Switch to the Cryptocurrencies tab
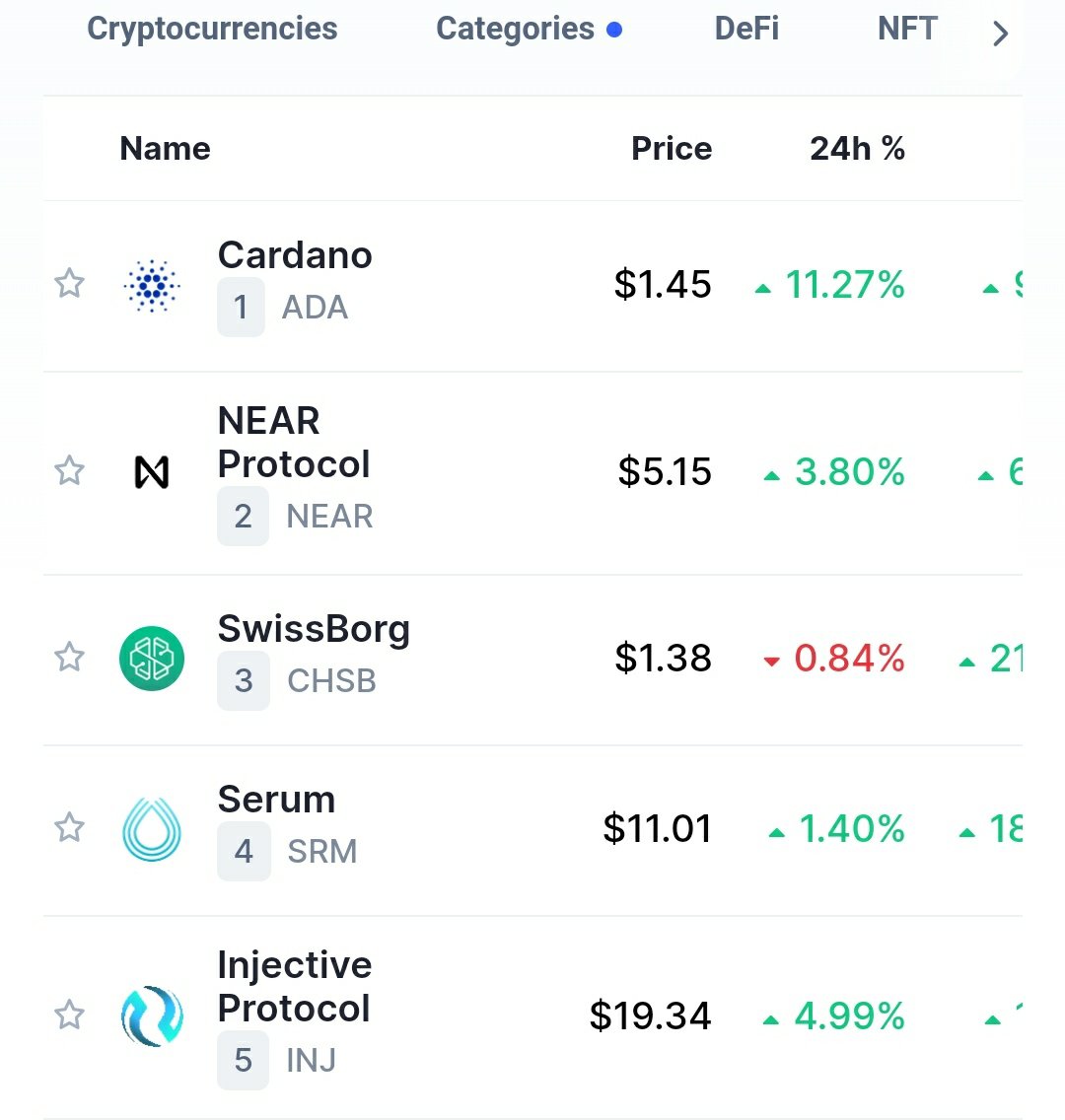 (x=212, y=30)
